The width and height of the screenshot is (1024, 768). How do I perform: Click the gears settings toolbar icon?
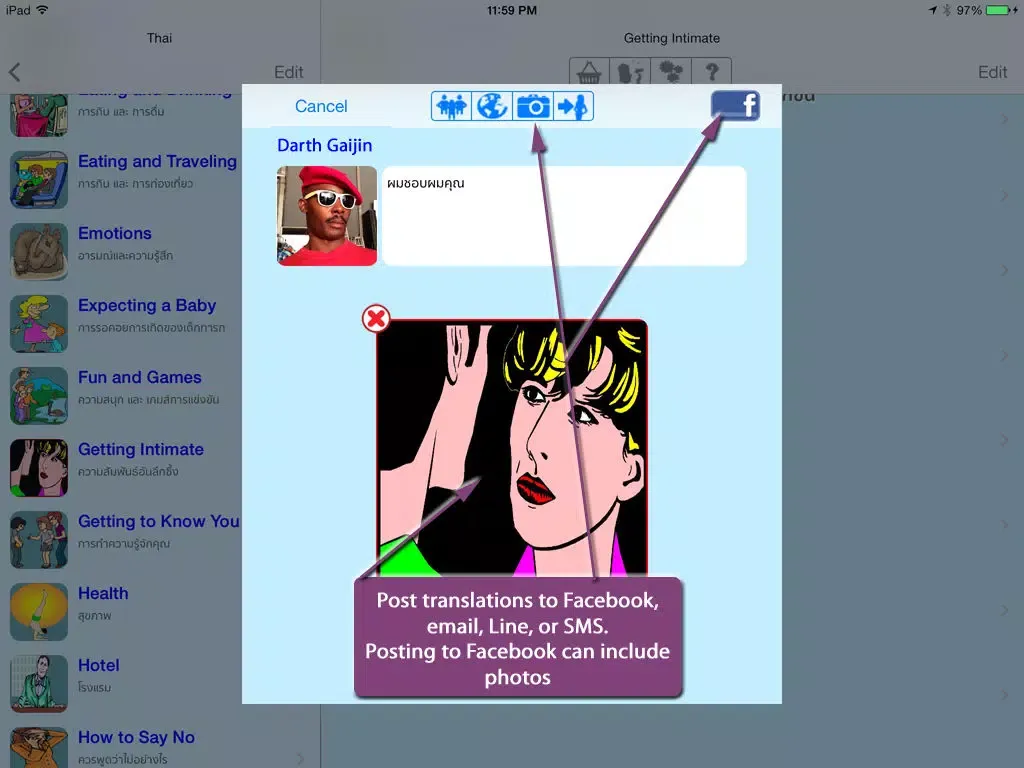pyautogui.click(x=671, y=71)
